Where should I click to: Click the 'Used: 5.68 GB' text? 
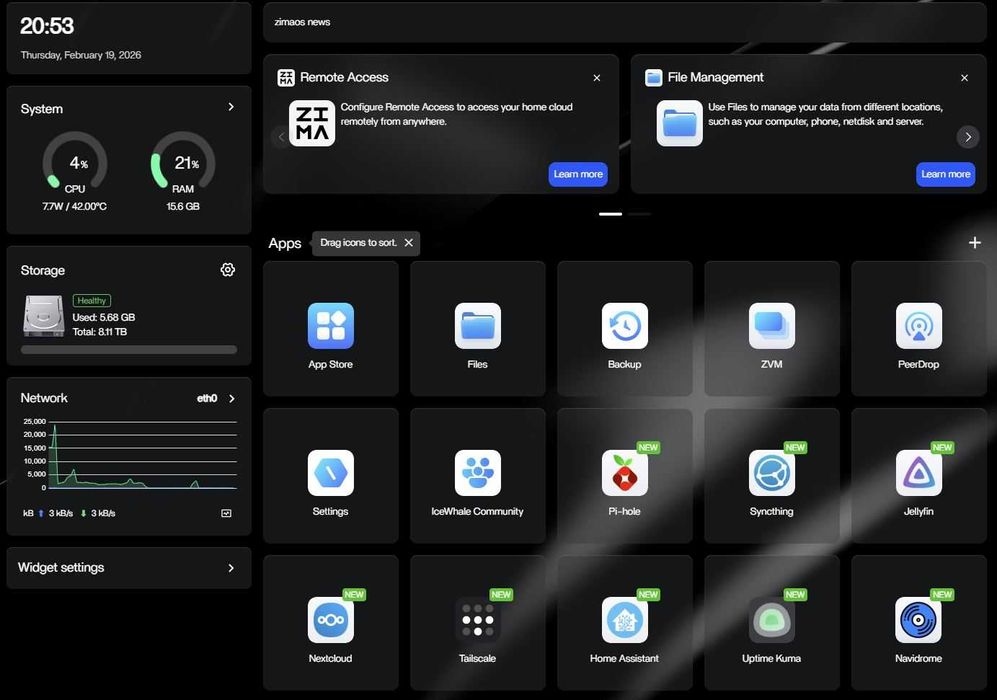point(104,317)
